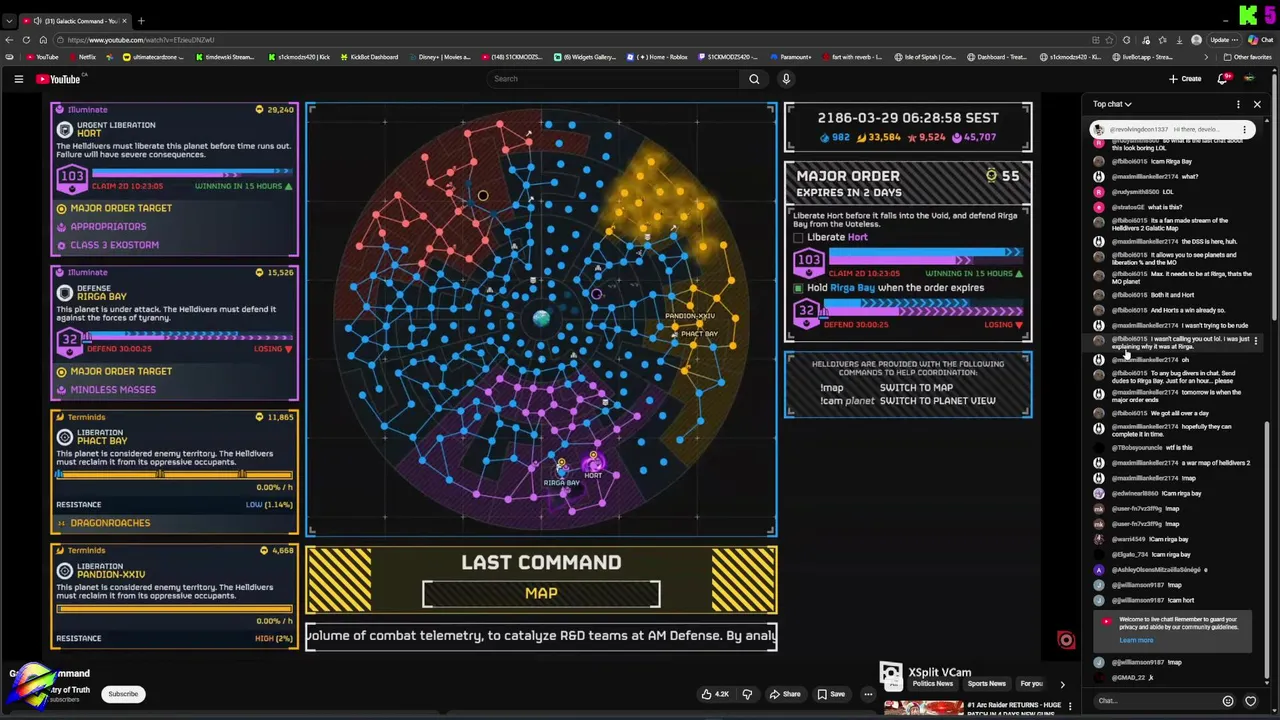Image resolution: width=1280 pixels, height=720 pixels.
Task: Open options on pinned revolvingdcon1337 message
Action: pyautogui.click(x=1245, y=129)
